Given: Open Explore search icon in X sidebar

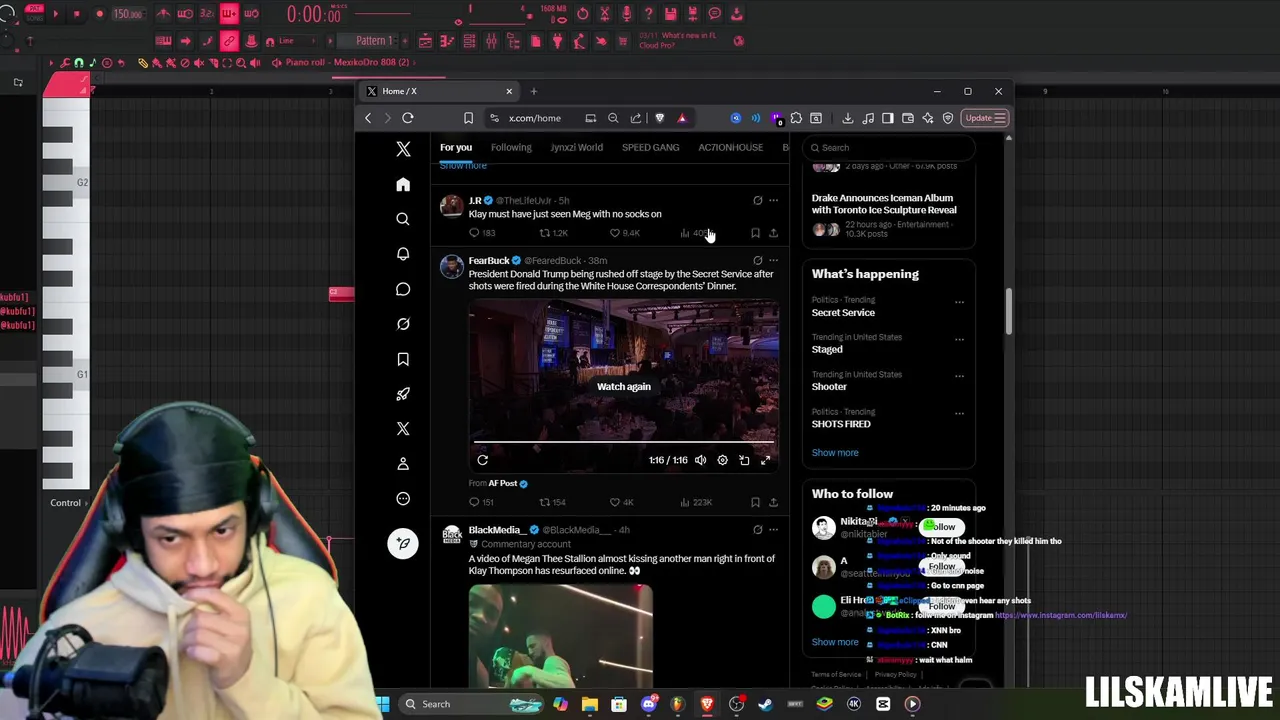Looking at the screenshot, I should click(x=403, y=219).
